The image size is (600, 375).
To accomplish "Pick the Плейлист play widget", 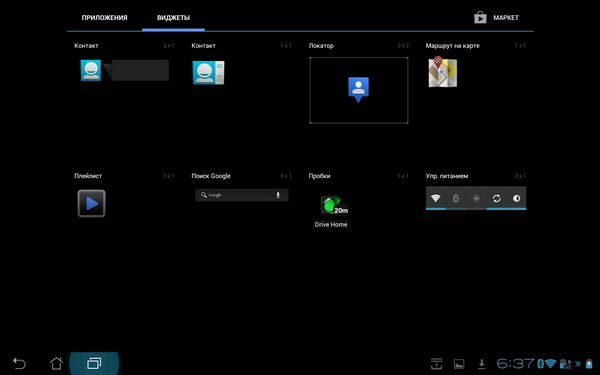I will point(91,203).
